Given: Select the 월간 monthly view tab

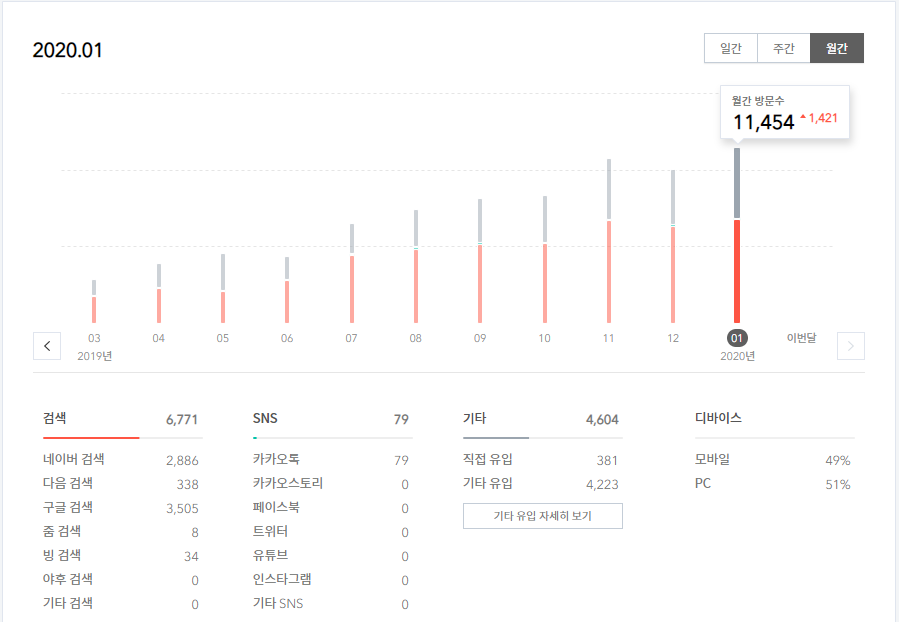Looking at the screenshot, I should (837, 48).
